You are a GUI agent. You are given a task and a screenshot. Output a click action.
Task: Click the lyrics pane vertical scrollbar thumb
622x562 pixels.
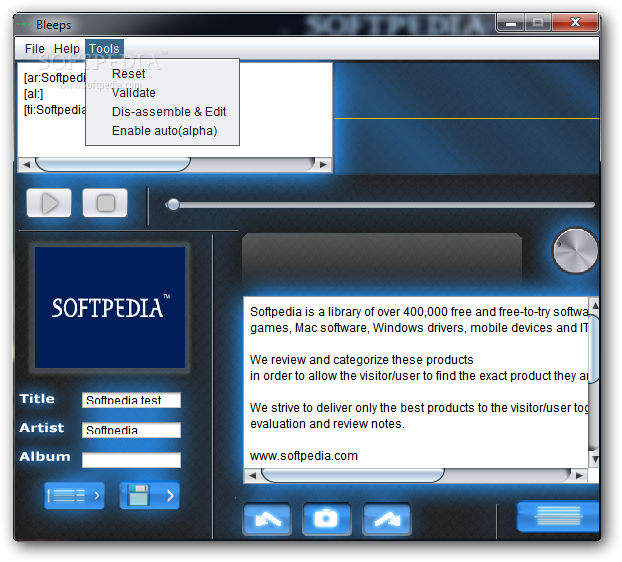(594, 349)
